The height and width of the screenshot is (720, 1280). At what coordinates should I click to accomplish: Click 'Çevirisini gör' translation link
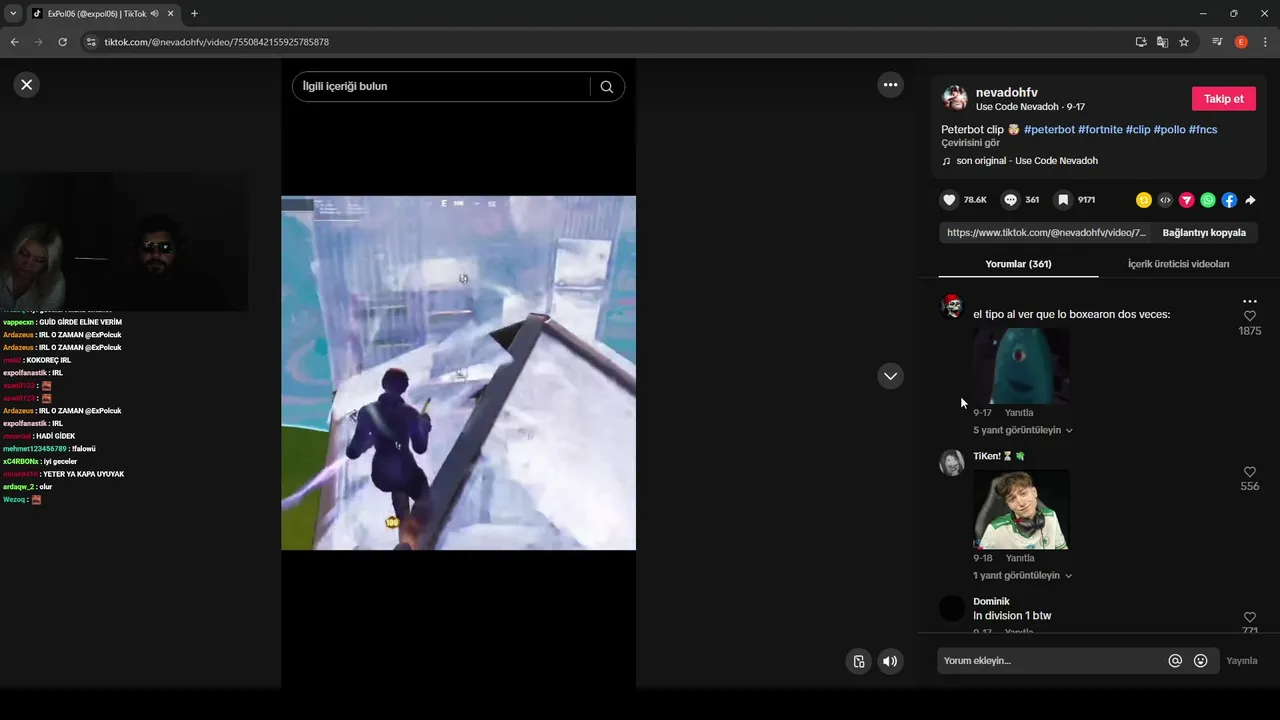970,143
